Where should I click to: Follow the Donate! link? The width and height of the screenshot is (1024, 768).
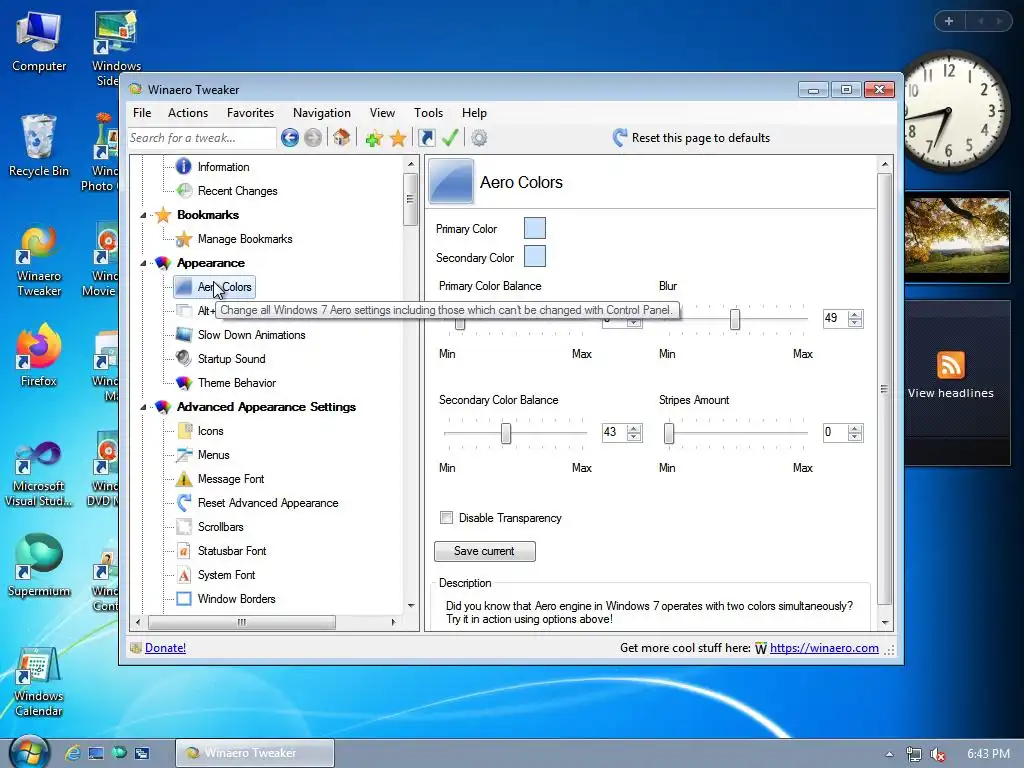pyautogui.click(x=165, y=648)
